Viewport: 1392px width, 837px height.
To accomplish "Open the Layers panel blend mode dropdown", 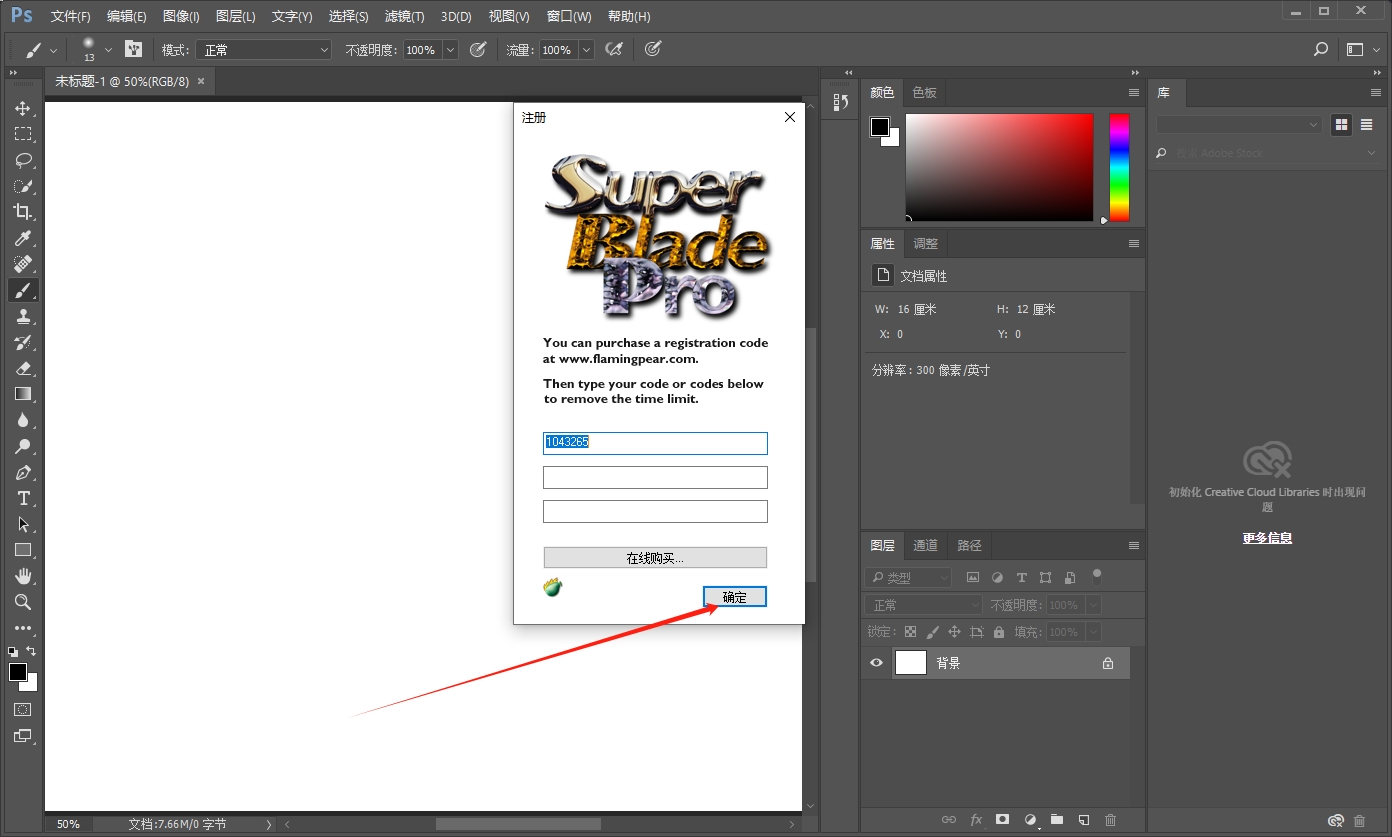I will pyautogui.click(x=923, y=605).
